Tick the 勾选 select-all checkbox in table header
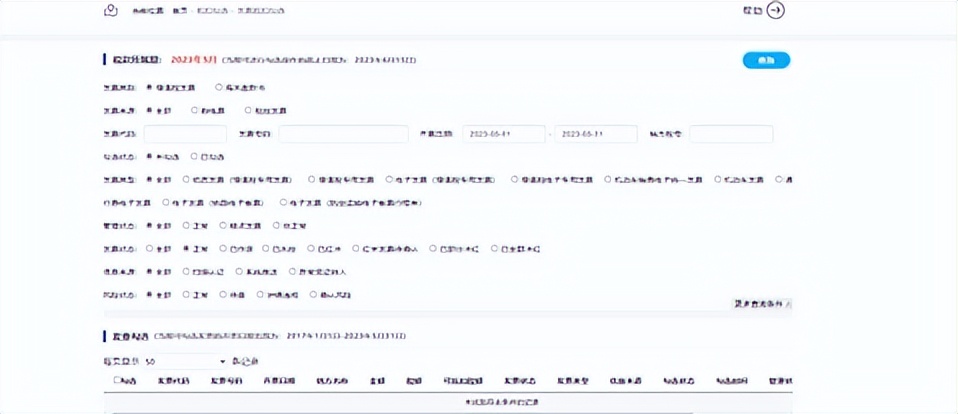958x414 pixels. tap(117, 380)
